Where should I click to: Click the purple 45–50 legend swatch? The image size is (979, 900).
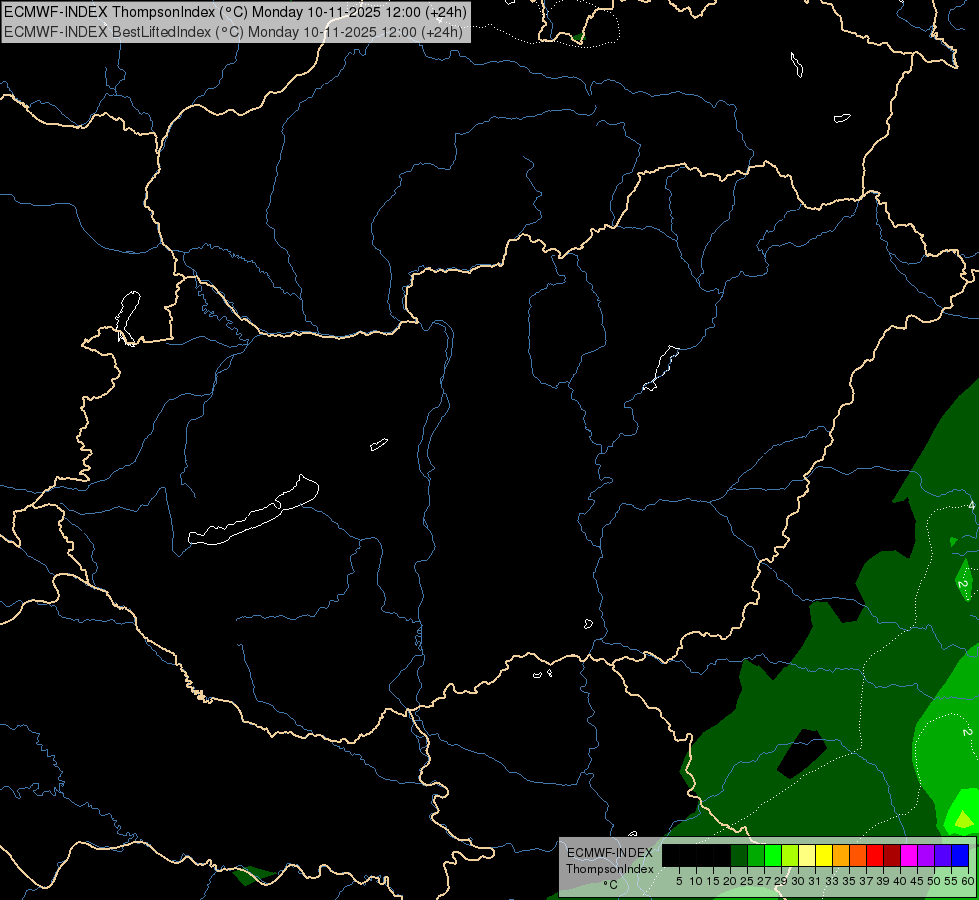point(926,855)
